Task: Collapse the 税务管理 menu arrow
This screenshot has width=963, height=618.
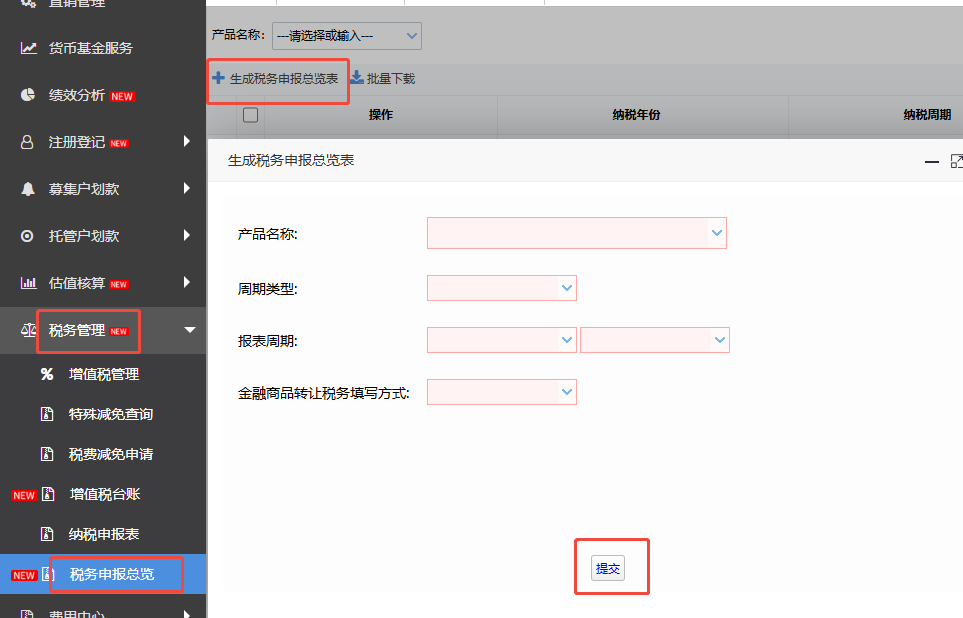Action: tap(190, 330)
